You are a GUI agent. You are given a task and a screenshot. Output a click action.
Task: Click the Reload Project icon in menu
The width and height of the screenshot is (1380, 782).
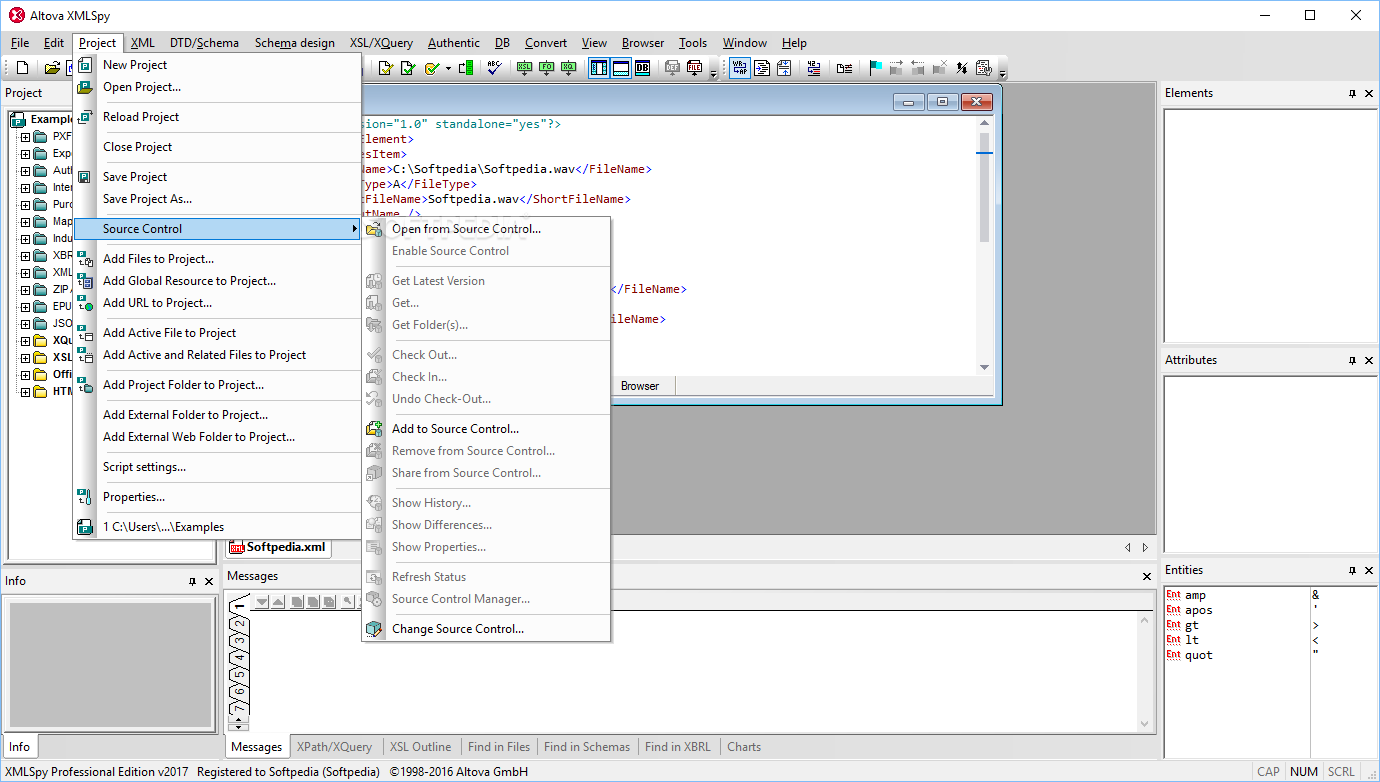pos(86,117)
